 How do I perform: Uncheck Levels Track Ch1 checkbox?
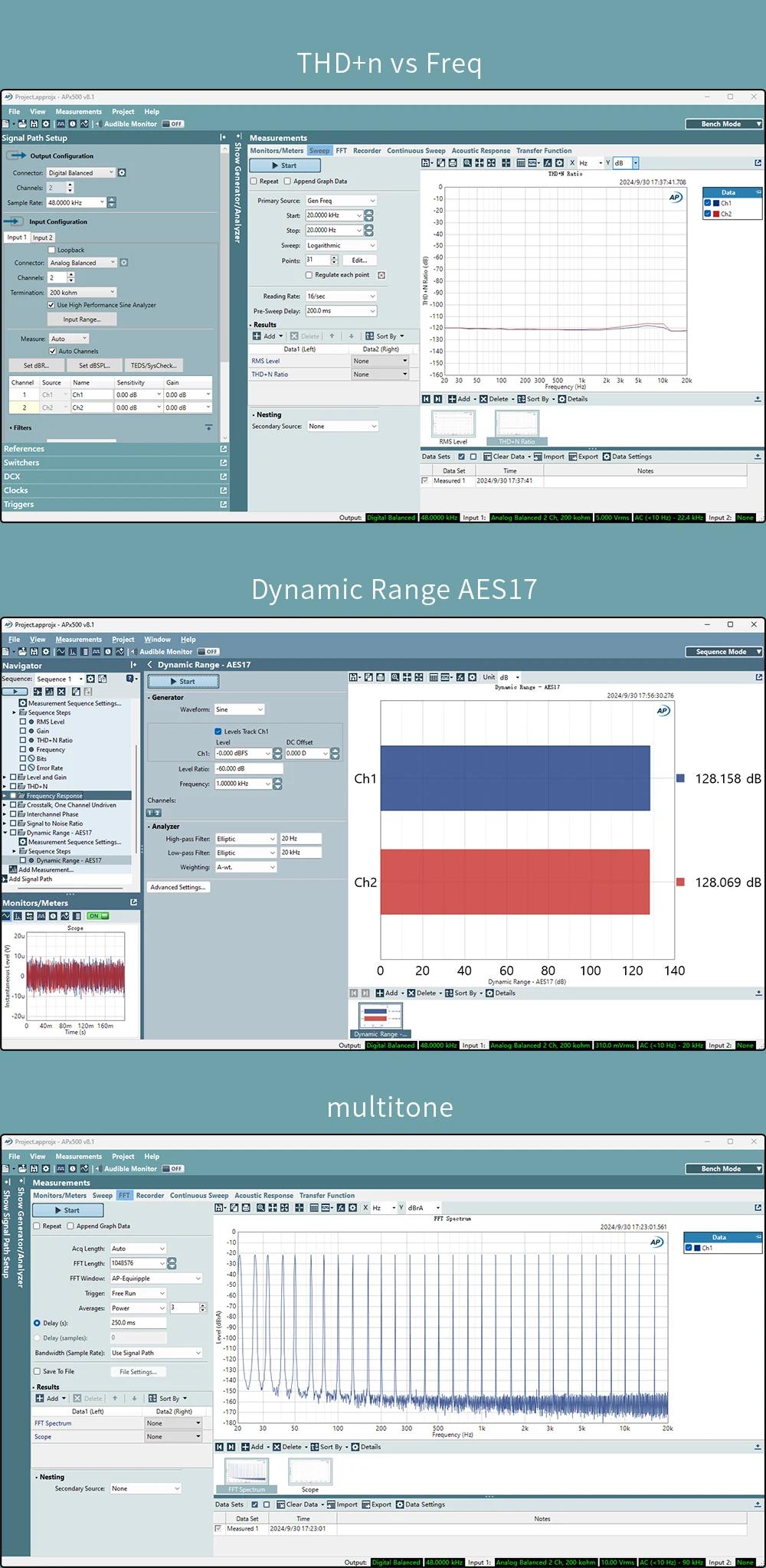pos(218,732)
